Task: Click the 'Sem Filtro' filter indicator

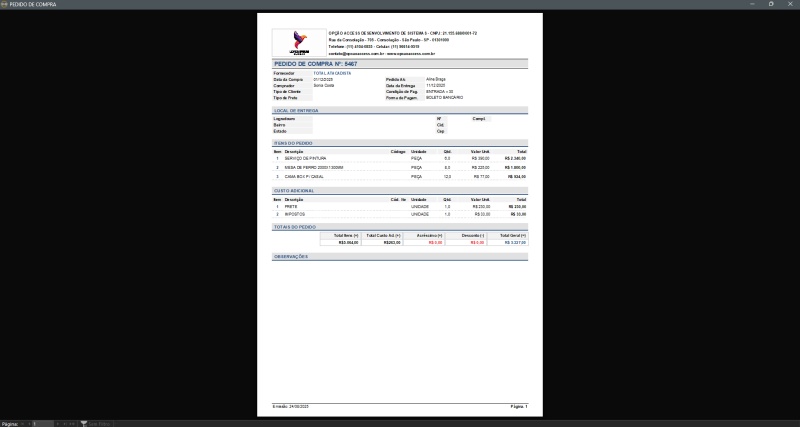Action: pyautogui.click(x=98, y=423)
